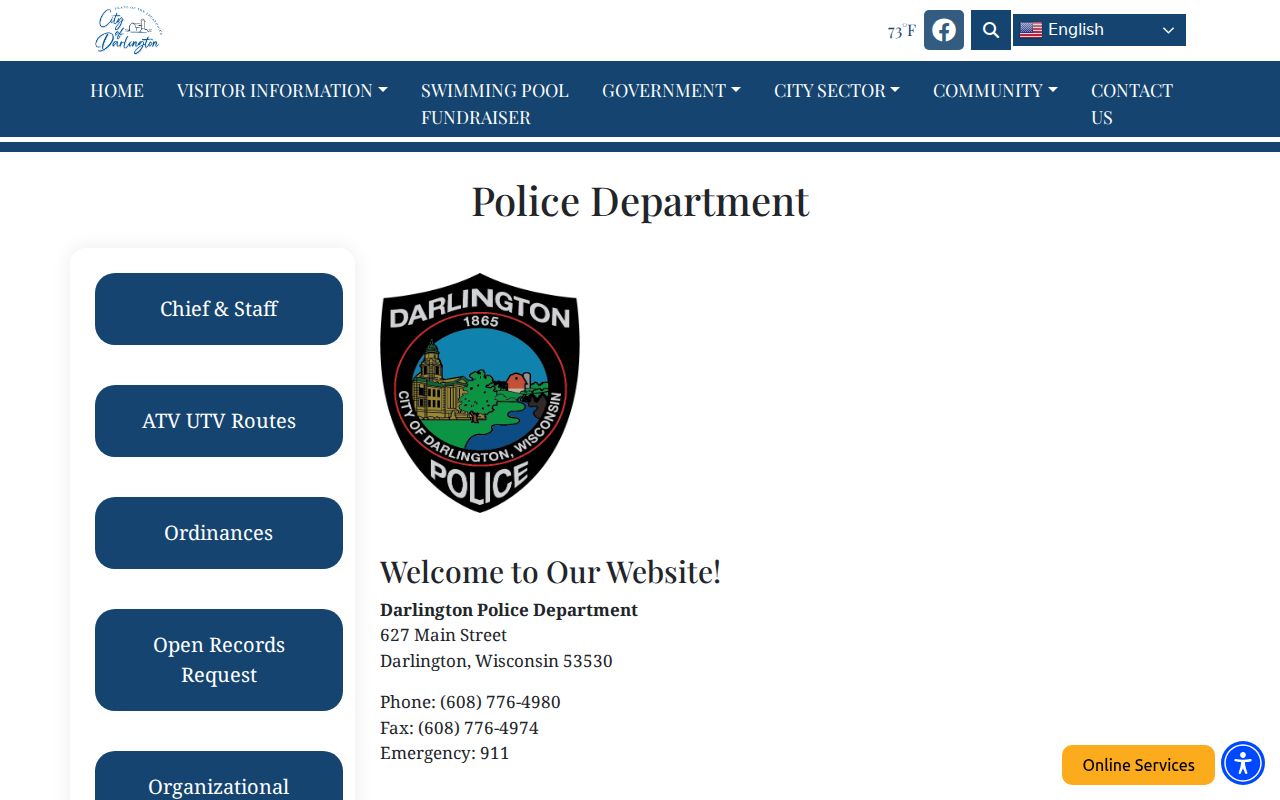This screenshot has width=1280, height=800.
Task: Expand the Visitor Information menu
Action: click(282, 90)
